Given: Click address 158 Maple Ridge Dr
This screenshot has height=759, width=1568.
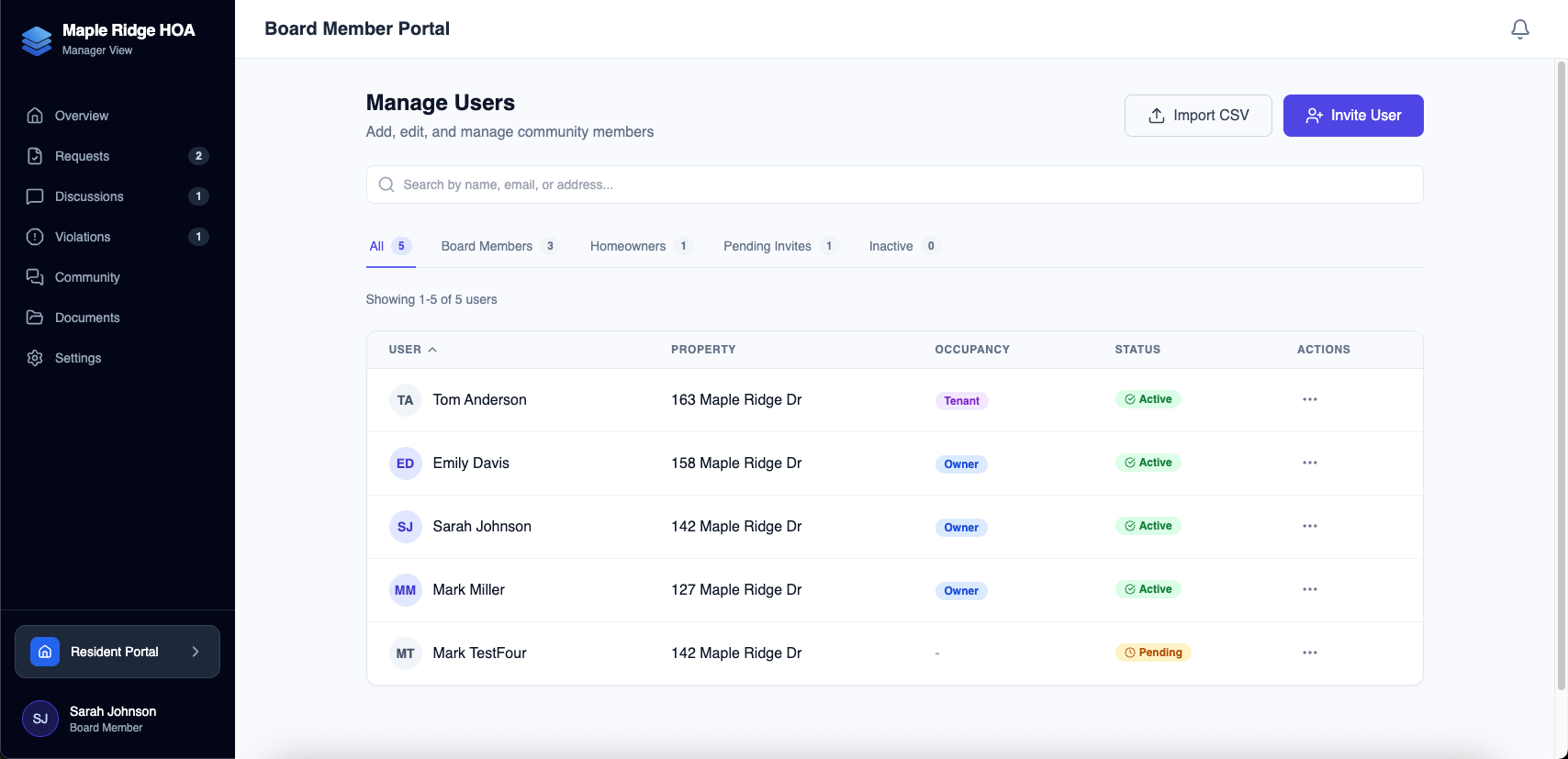Looking at the screenshot, I should click(736, 463).
